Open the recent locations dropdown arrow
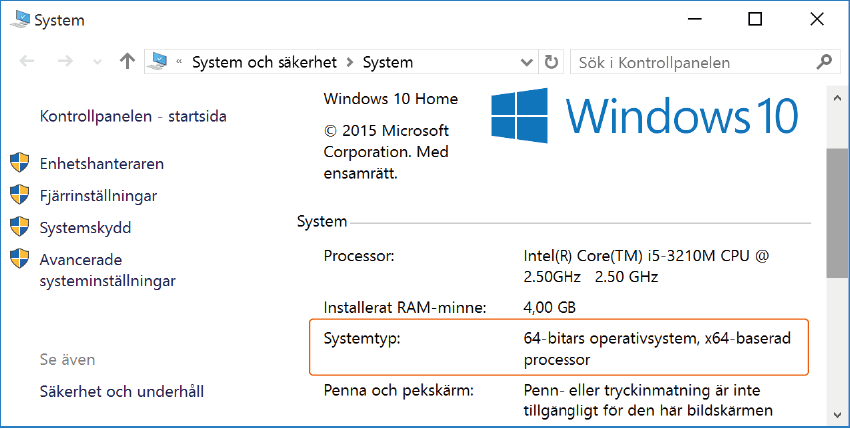Screen dimensions: 850x429 point(96,62)
